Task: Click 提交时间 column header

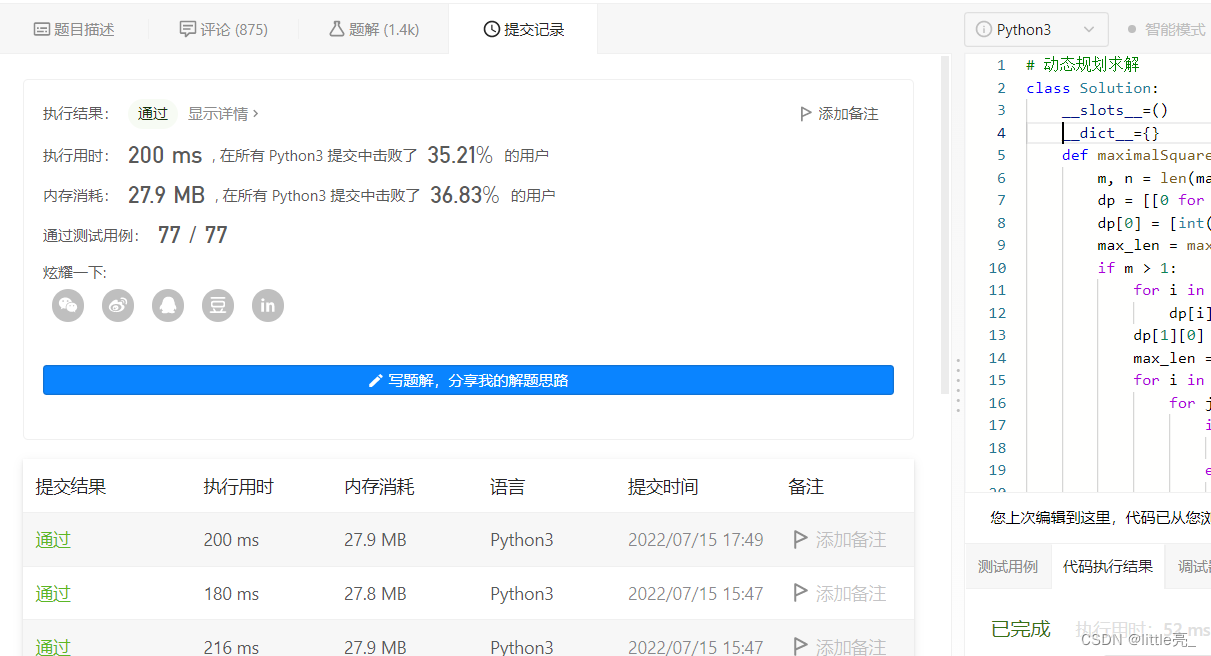Action: click(x=663, y=487)
